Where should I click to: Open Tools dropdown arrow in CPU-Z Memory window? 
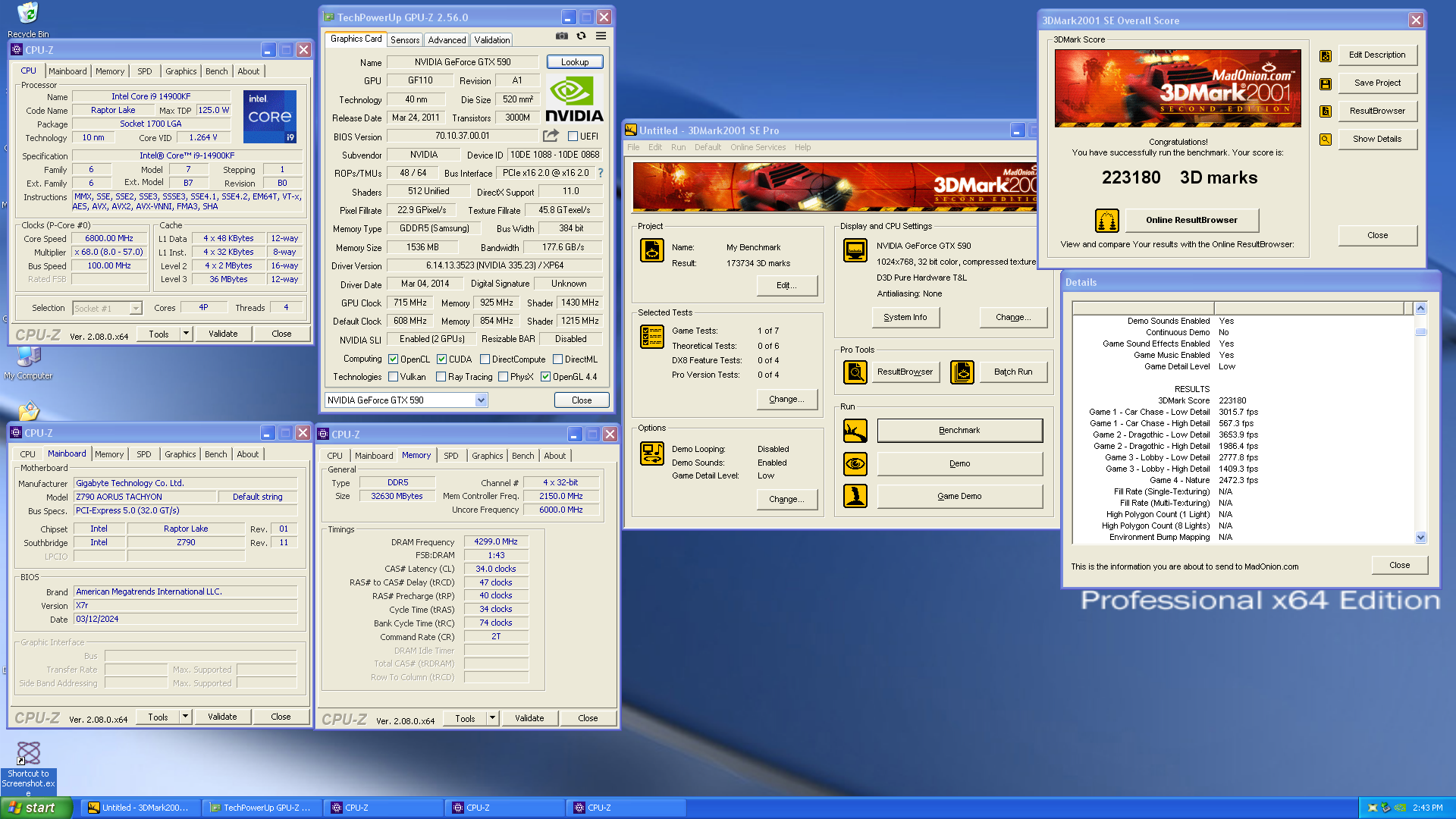(x=492, y=718)
